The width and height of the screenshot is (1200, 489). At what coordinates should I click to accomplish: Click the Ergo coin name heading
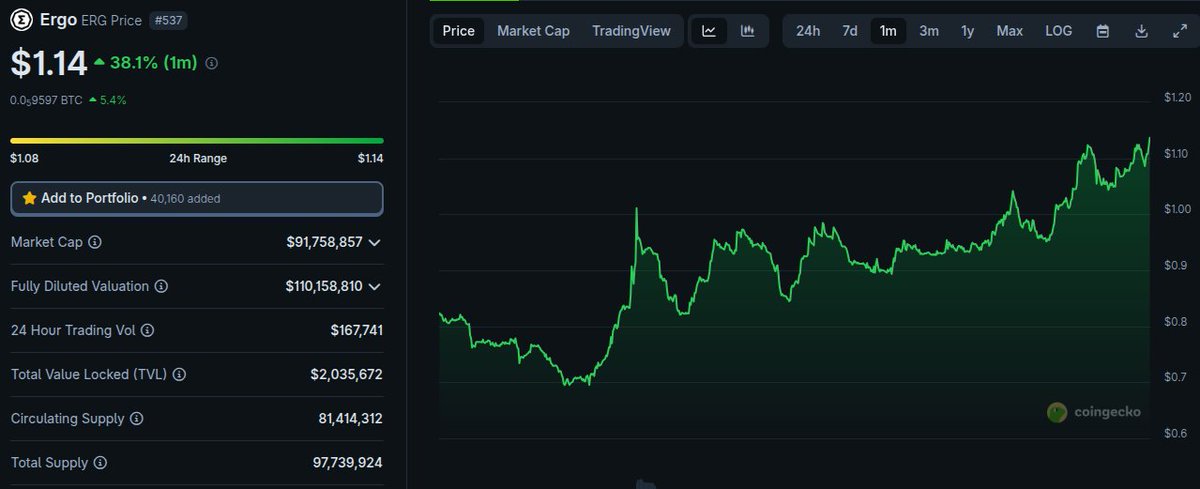pyautogui.click(x=56, y=20)
